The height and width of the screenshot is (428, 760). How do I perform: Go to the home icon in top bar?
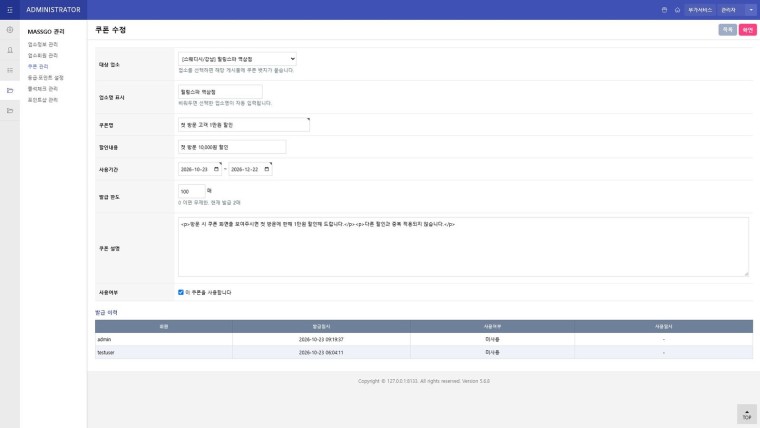point(677,10)
